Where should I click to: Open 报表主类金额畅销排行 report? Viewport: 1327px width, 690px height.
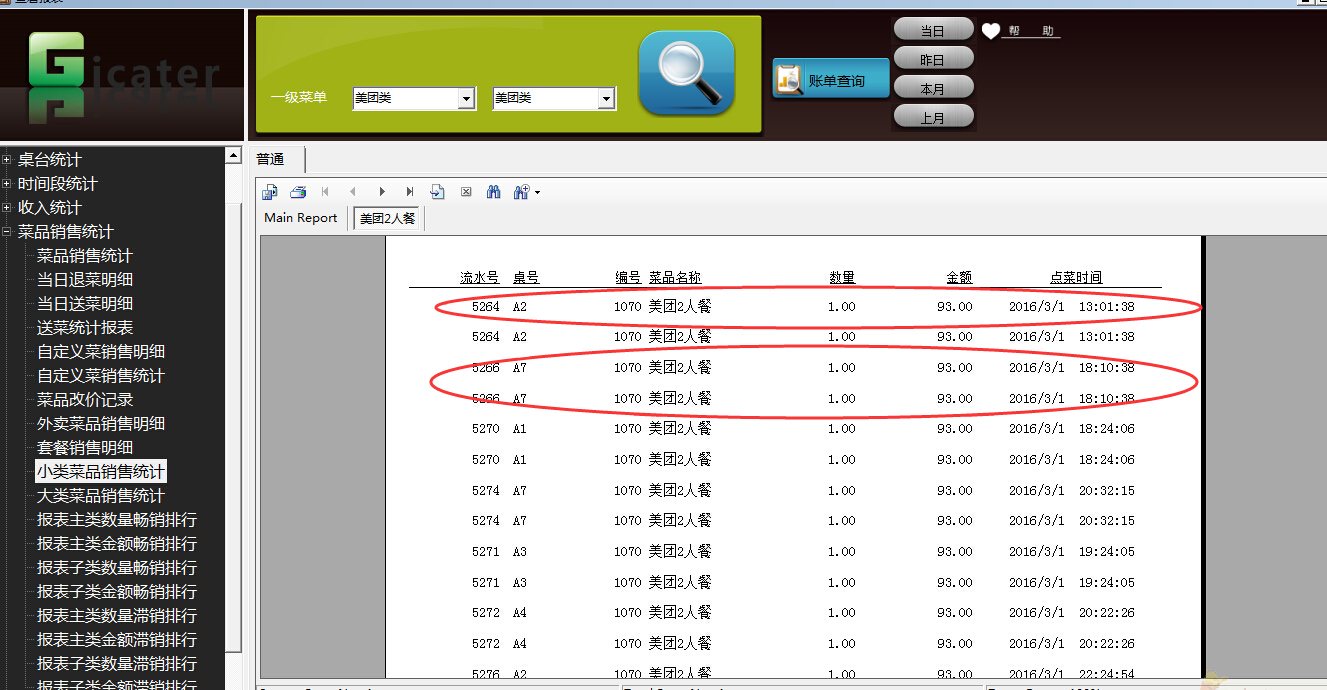[x=117, y=544]
